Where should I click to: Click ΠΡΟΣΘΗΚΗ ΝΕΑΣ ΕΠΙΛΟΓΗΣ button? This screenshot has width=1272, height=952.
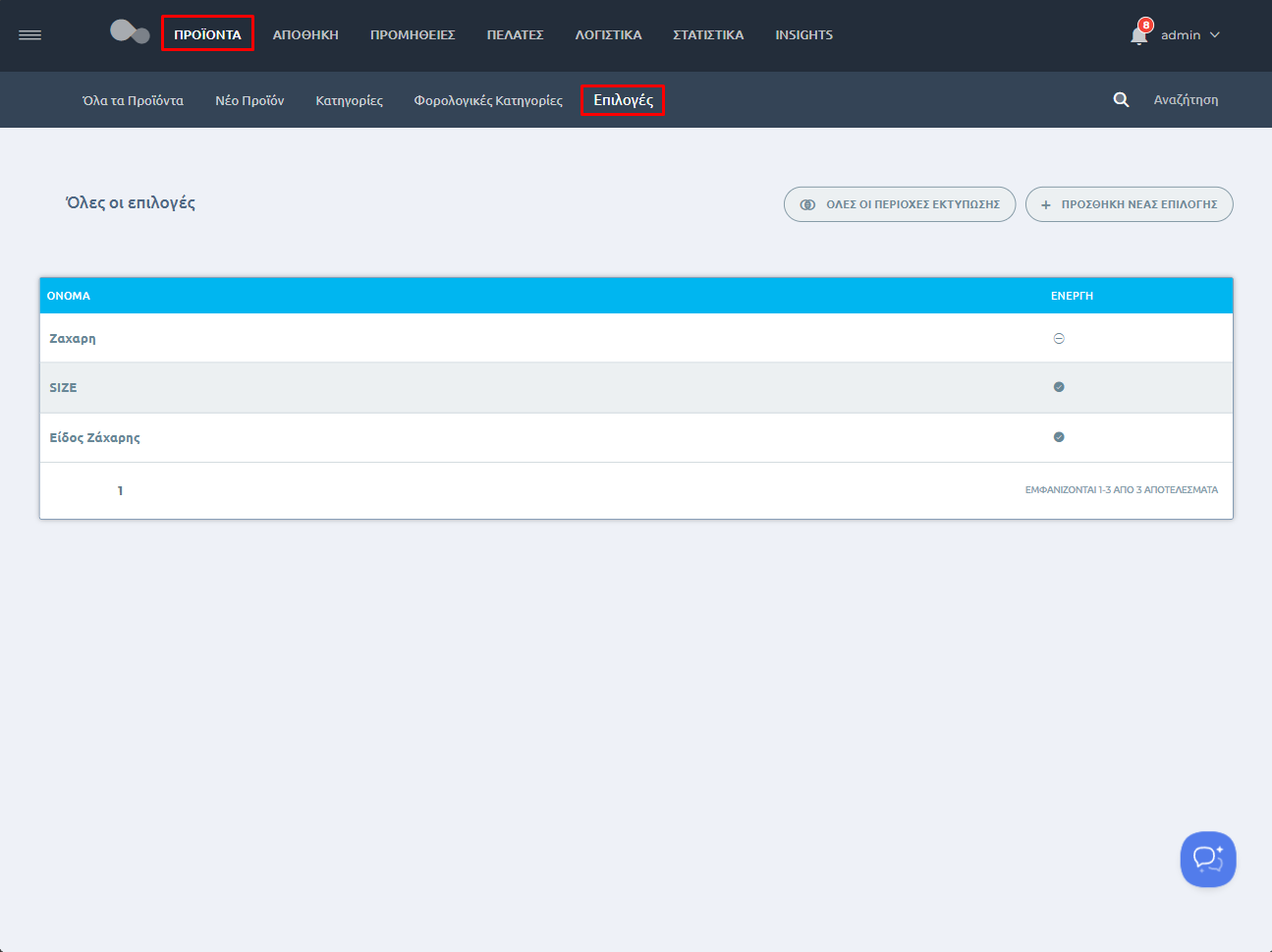pyautogui.click(x=1130, y=204)
